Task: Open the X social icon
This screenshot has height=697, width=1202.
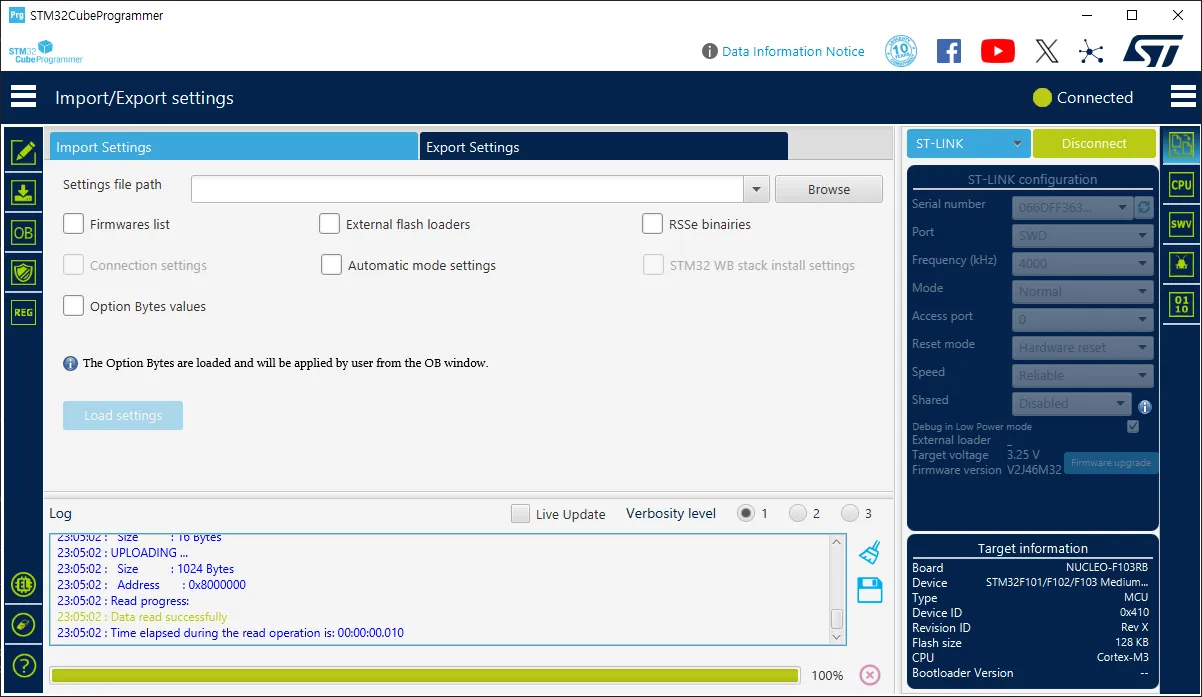Action: pos(1046,51)
